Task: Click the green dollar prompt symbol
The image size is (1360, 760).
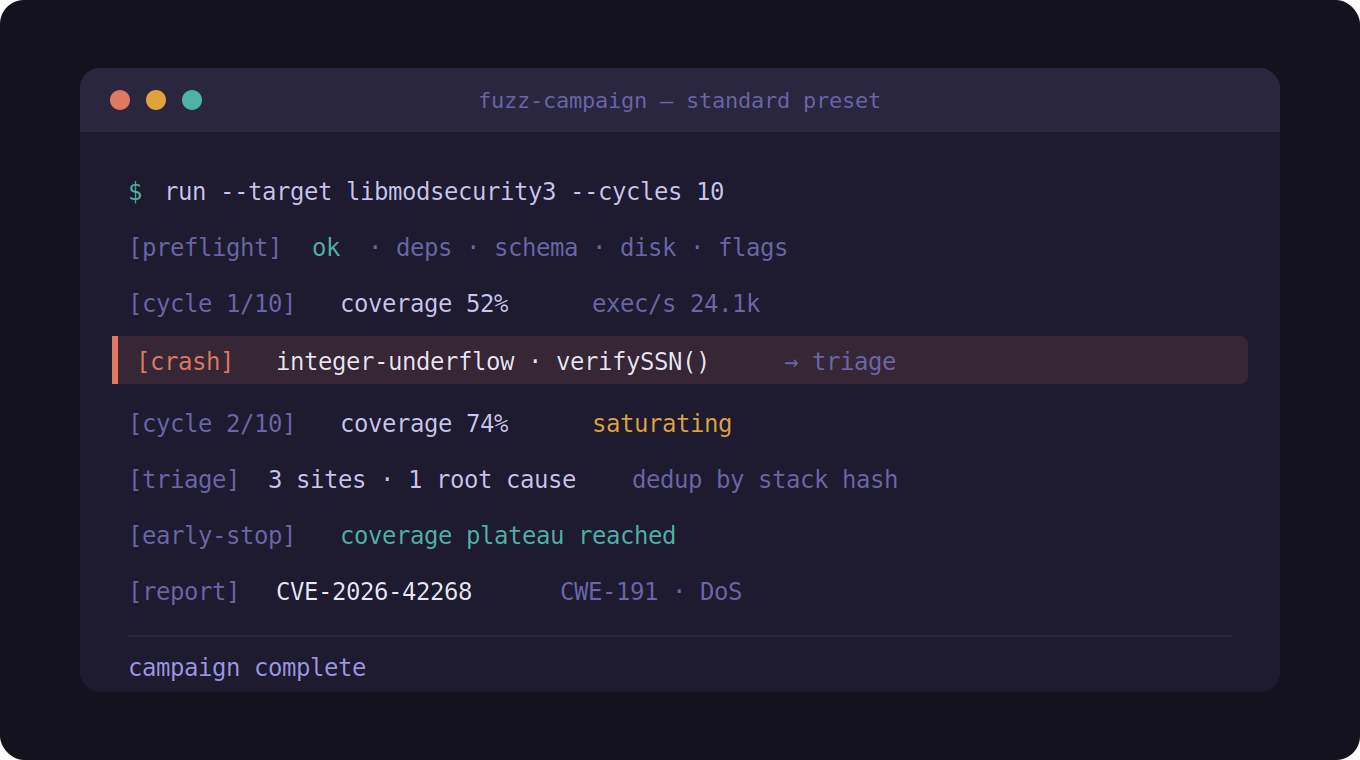Action: point(135,192)
